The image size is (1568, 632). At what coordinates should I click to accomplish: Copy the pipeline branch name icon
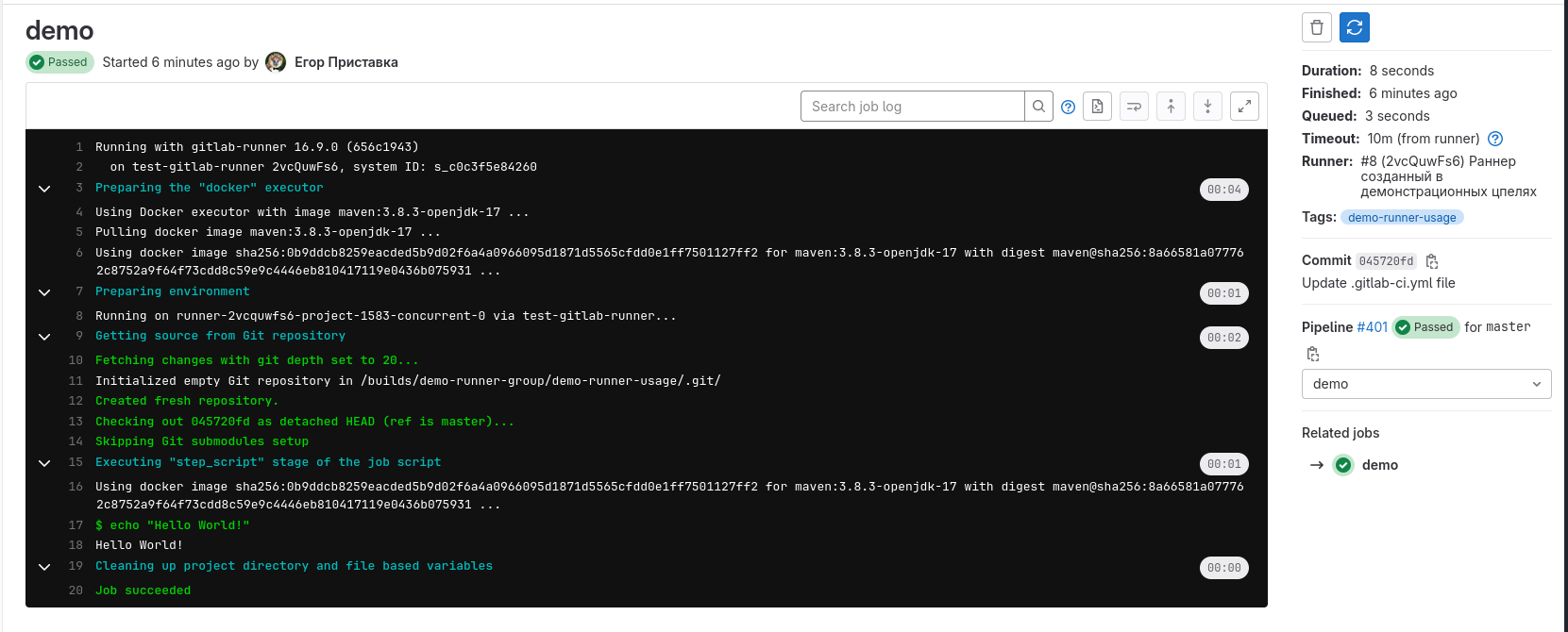point(1312,354)
